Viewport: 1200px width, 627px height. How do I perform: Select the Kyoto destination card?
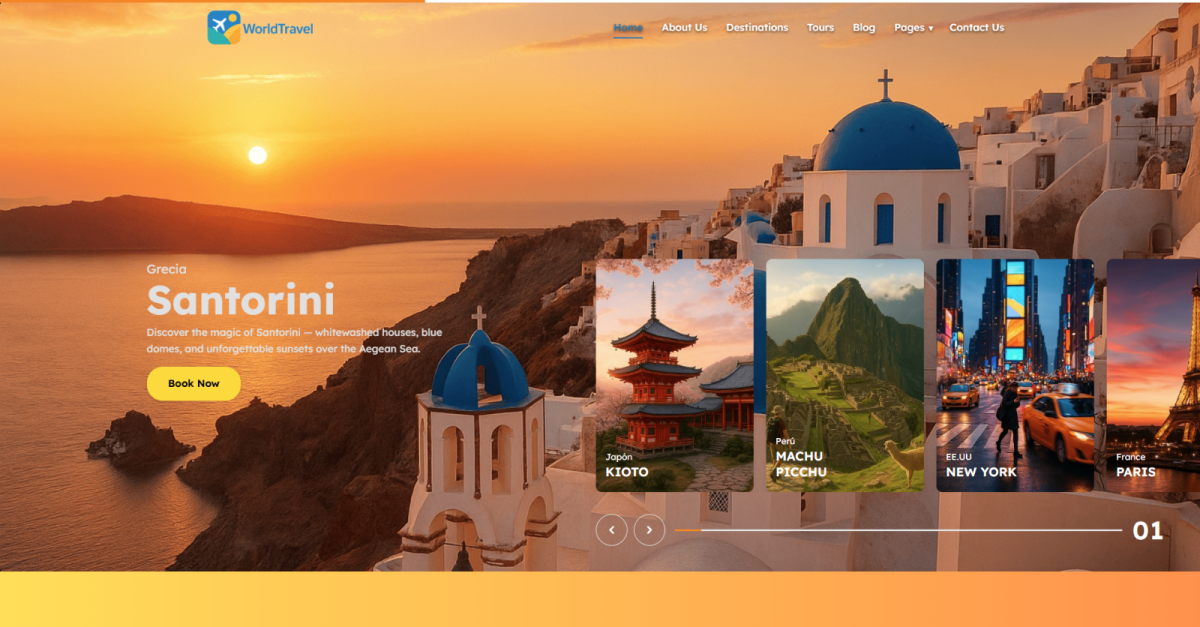(674, 375)
